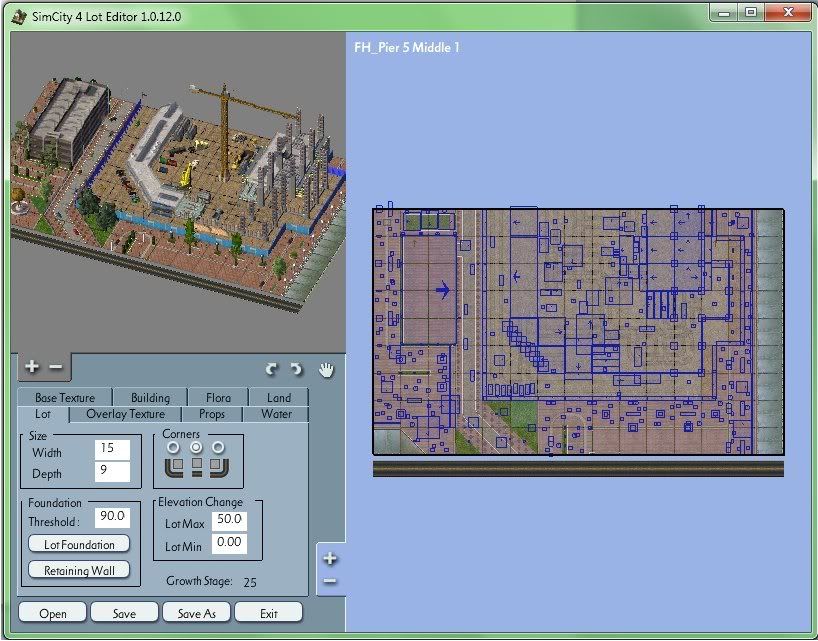This screenshot has height=641, width=818.
Task: Zoom out the lot plan view
Action: coord(330,580)
